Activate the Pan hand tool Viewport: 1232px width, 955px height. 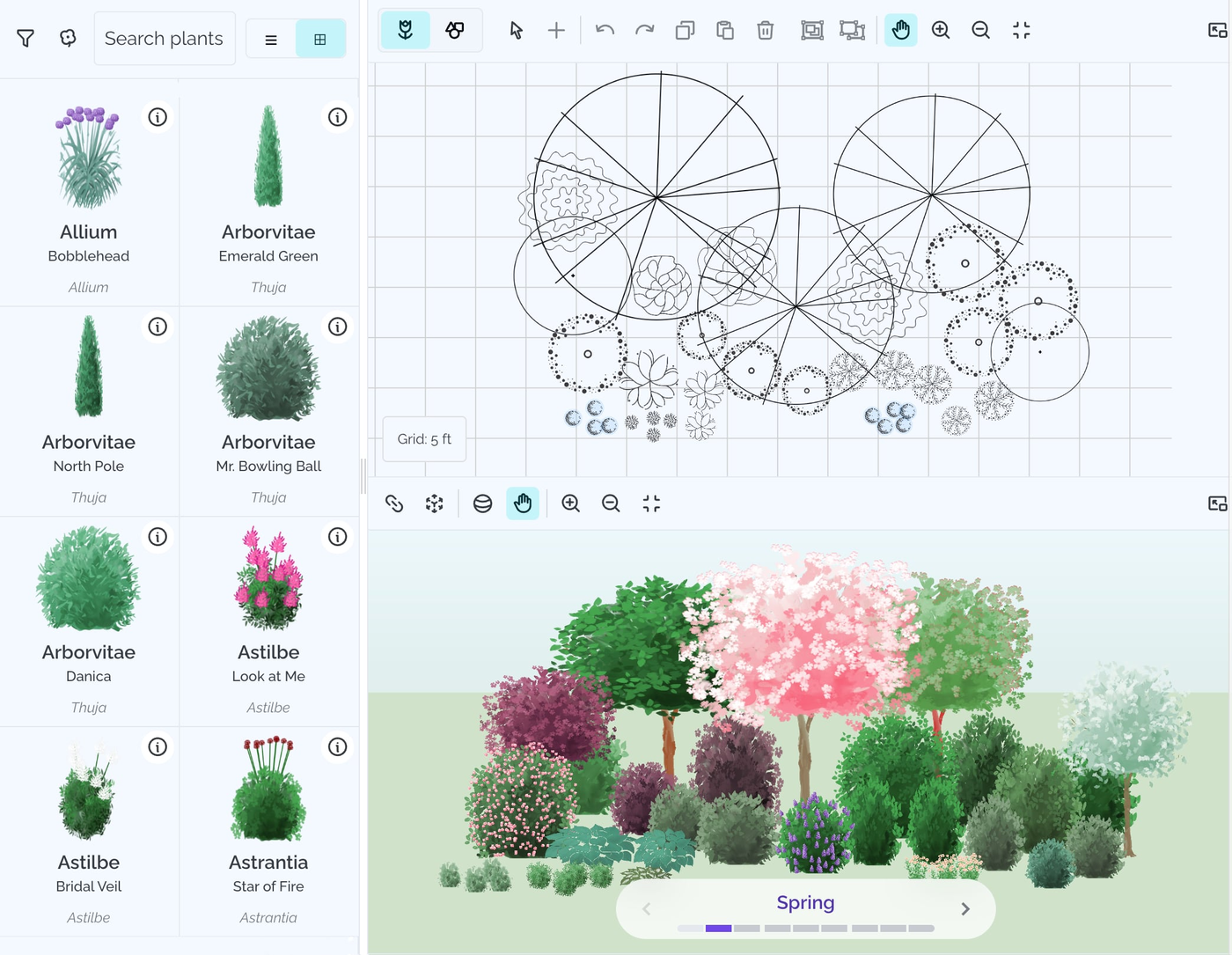899,29
